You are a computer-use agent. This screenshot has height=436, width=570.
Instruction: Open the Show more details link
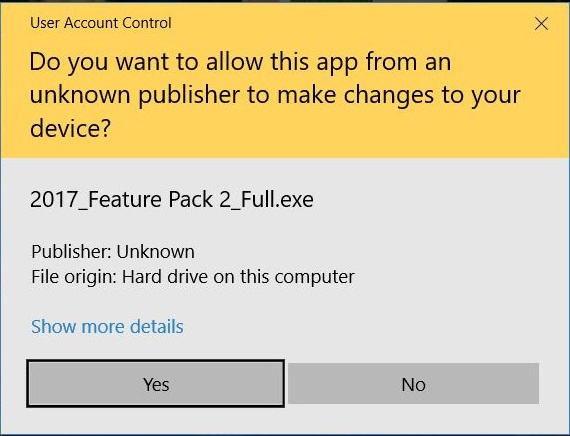click(107, 326)
